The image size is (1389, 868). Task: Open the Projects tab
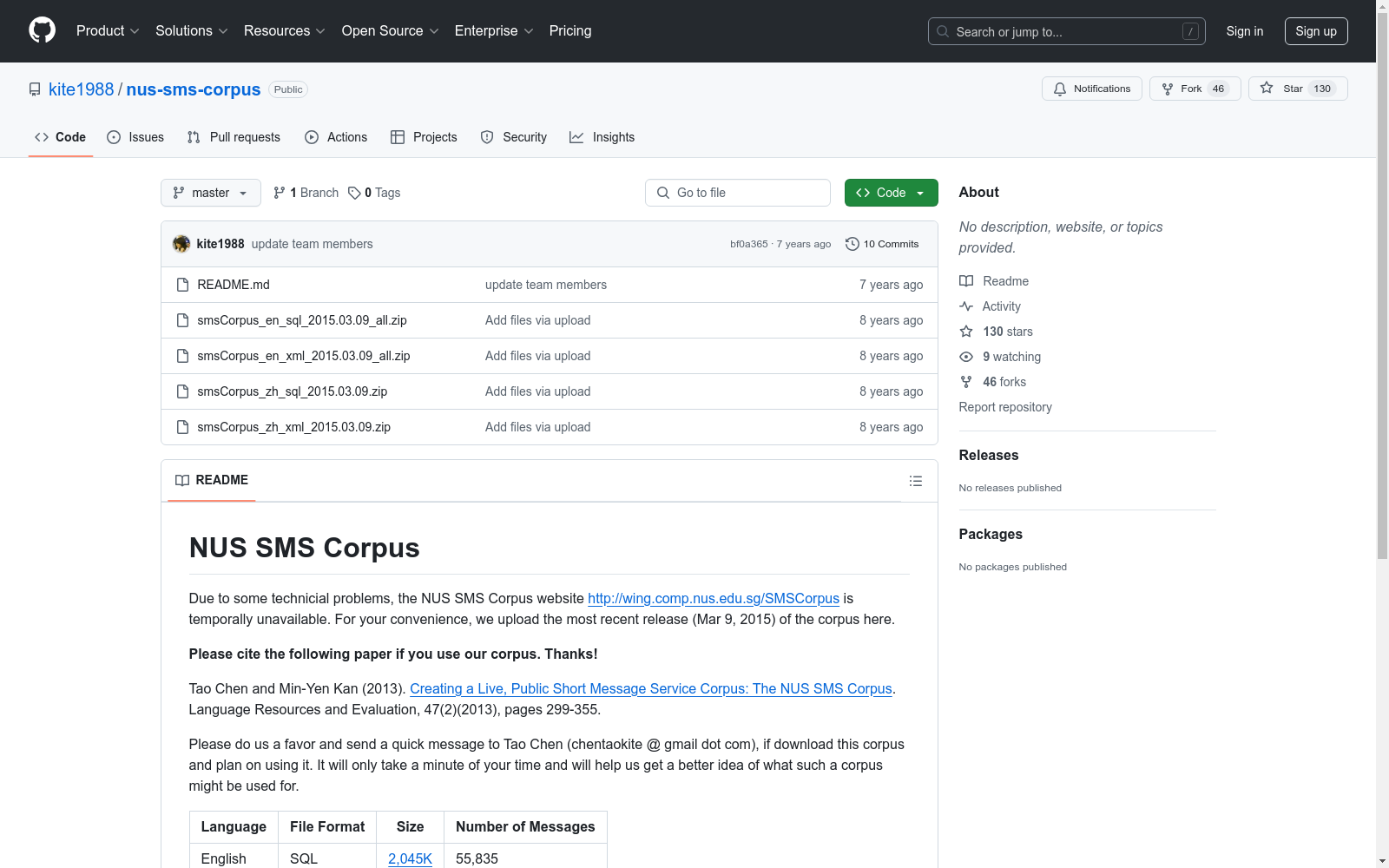click(424, 137)
